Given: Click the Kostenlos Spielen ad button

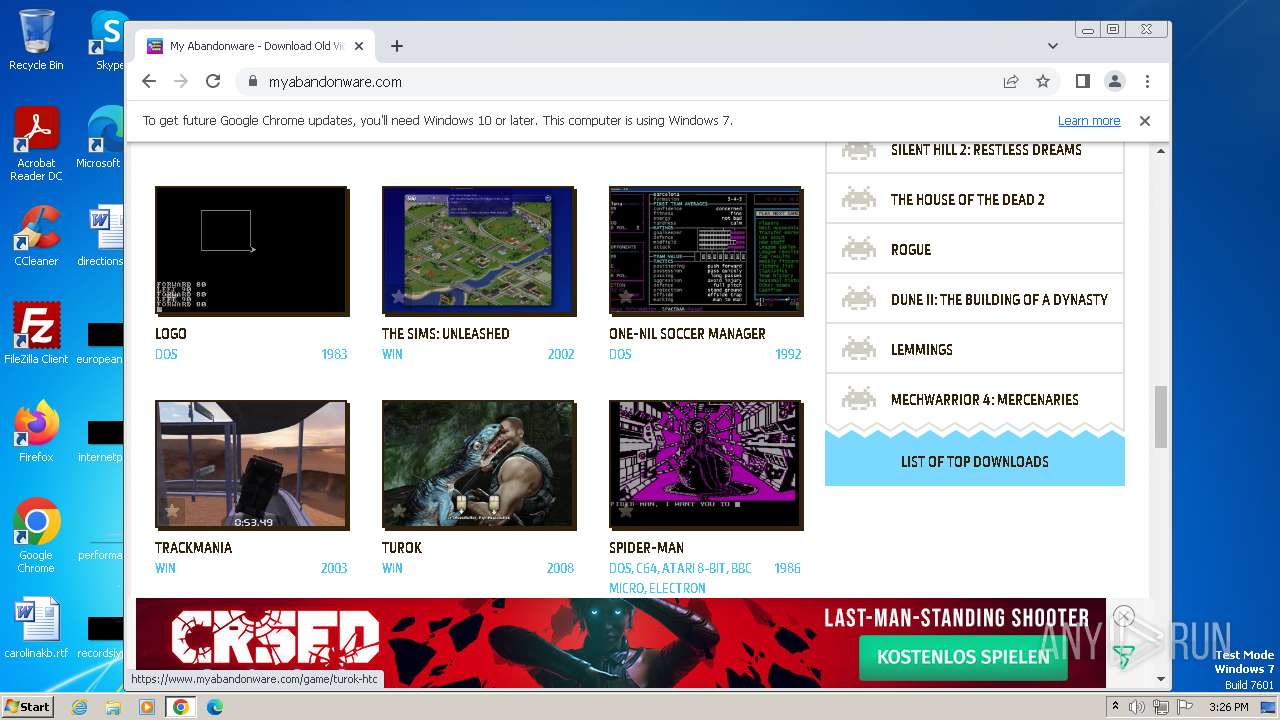Looking at the screenshot, I should [963, 657].
